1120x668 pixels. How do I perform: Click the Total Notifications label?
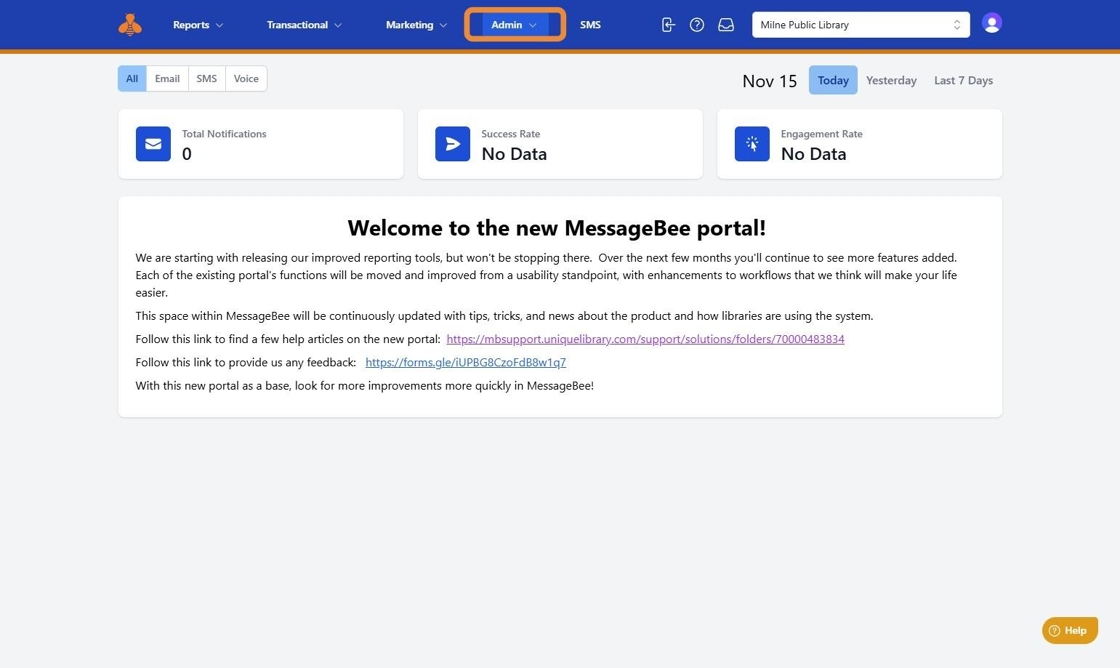pyautogui.click(x=224, y=134)
